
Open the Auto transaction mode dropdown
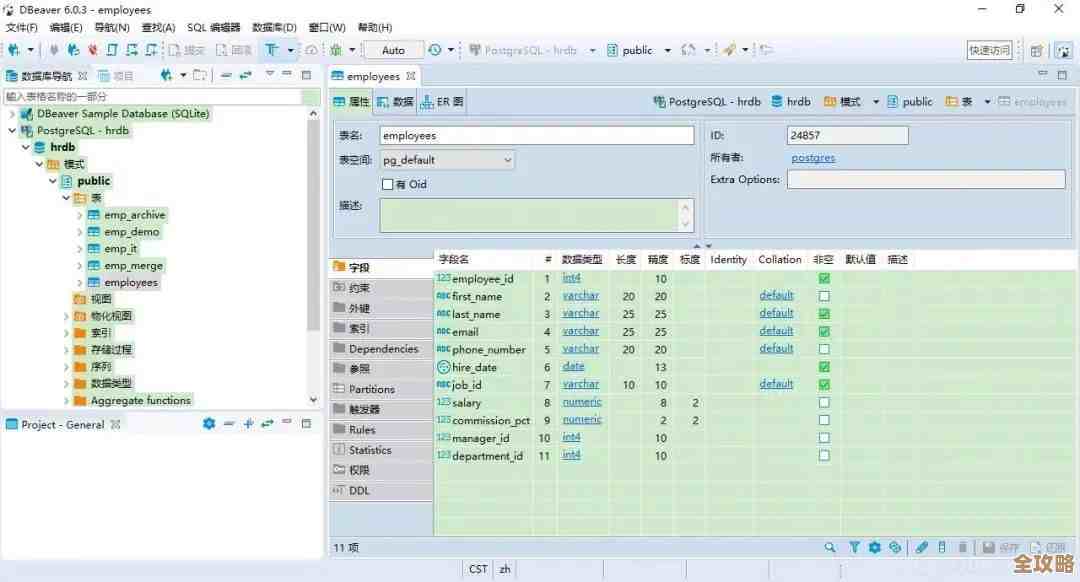[x=393, y=50]
